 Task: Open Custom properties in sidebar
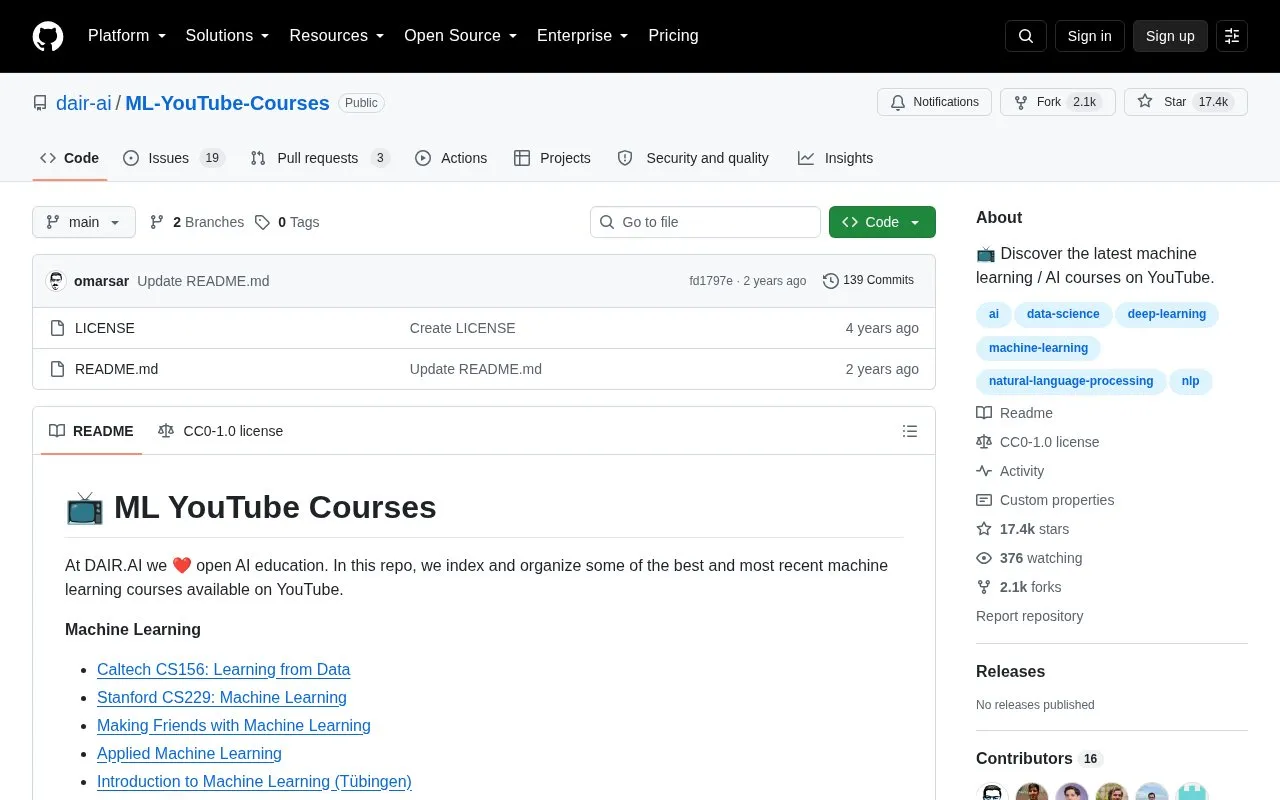click(1045, 500)
